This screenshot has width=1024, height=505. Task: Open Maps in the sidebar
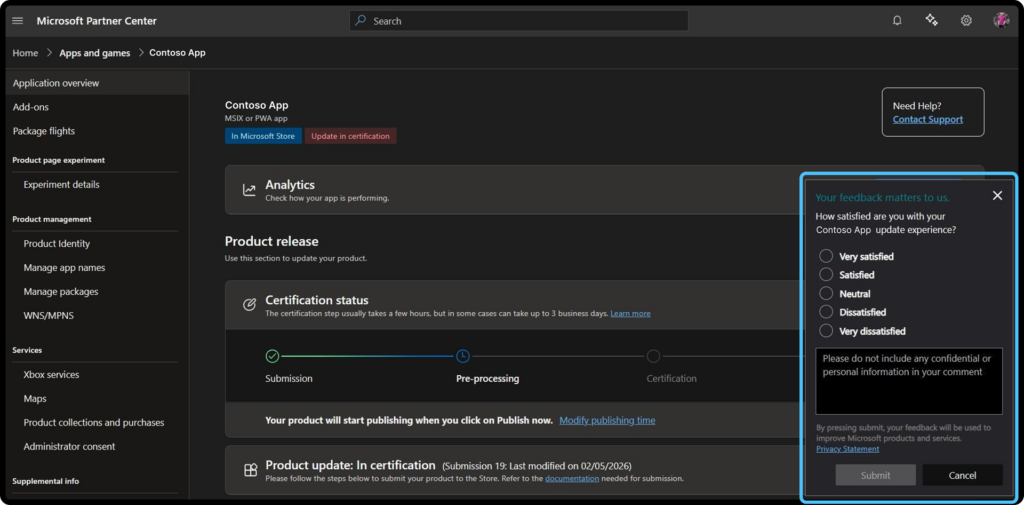point(35,399)
